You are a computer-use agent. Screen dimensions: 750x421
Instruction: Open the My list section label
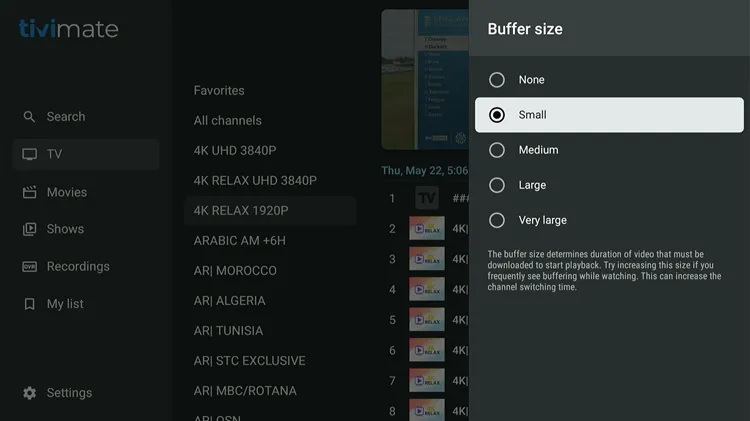tap(65, 304)
